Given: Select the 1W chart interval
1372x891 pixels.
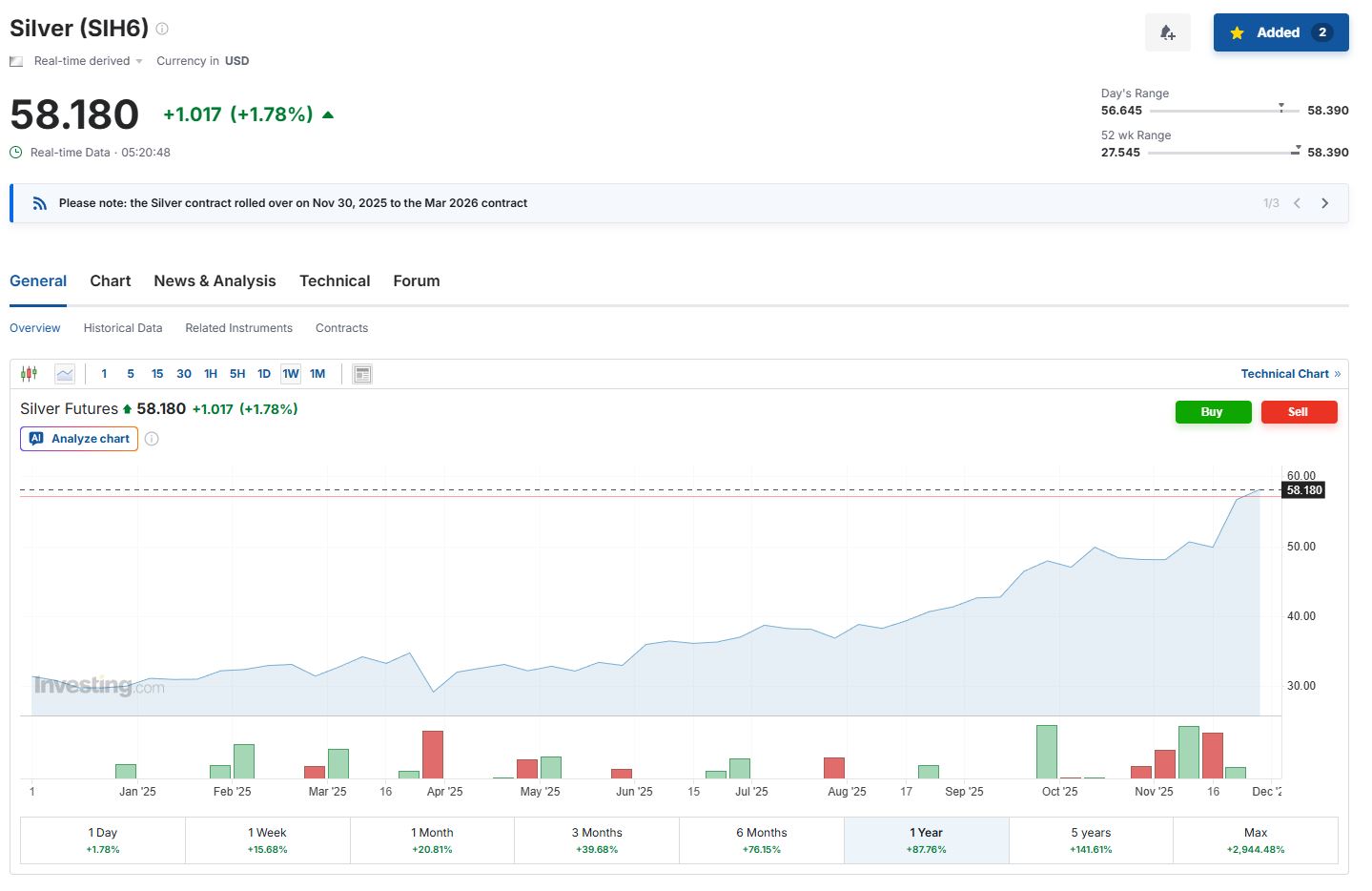Looking at the screenshot, I should coord(291,374).
